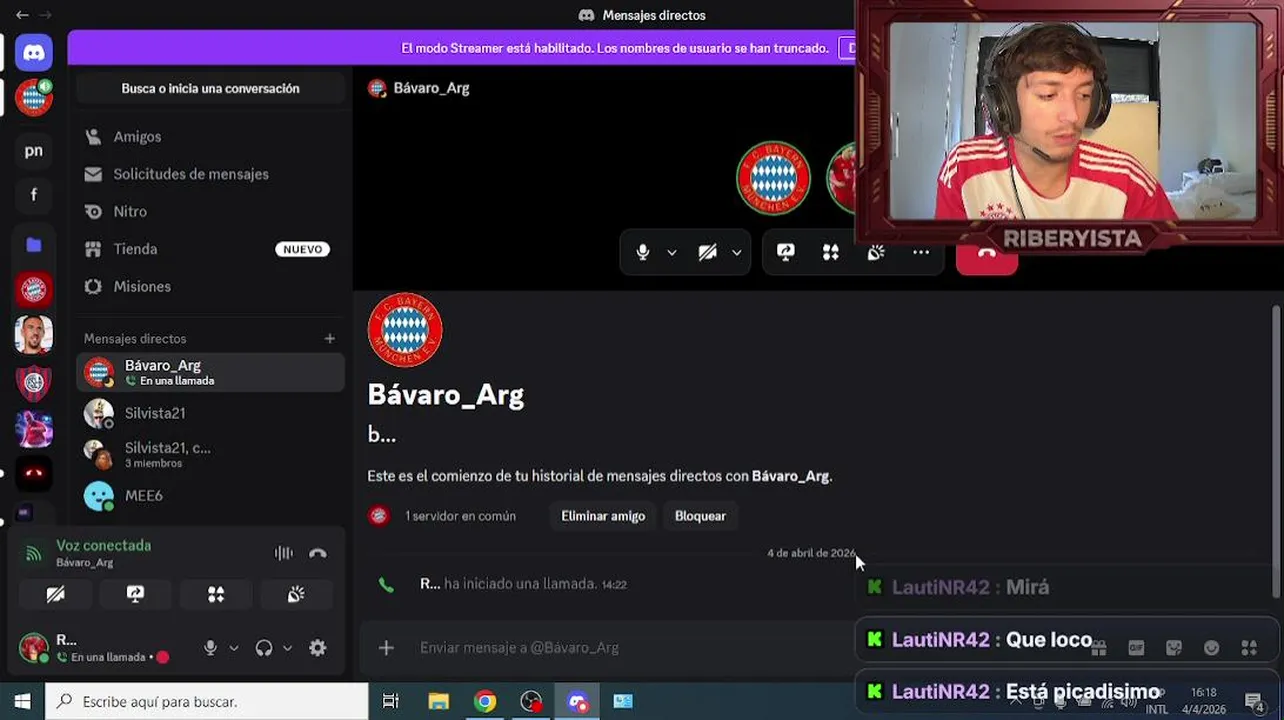Create new direct message with plus icon
1284x720 pixels.
[330, 339]
